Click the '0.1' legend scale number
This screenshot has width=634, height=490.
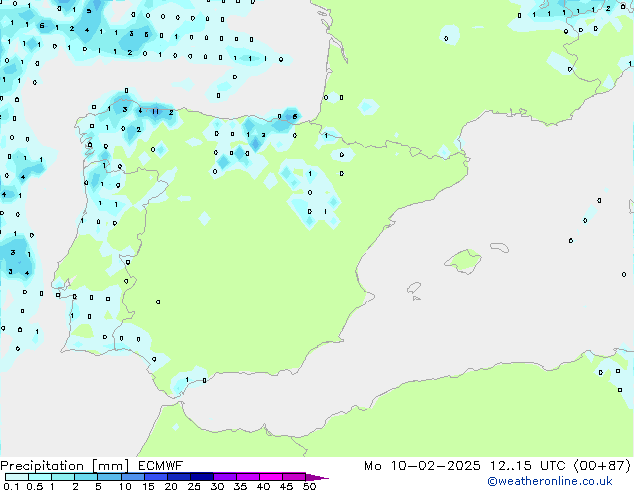[9, 486]
